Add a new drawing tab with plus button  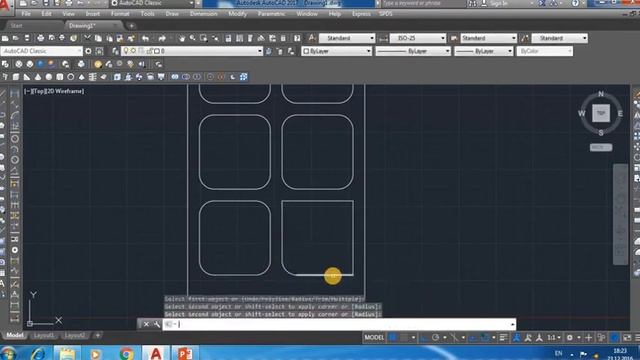[x=131, y=26]
